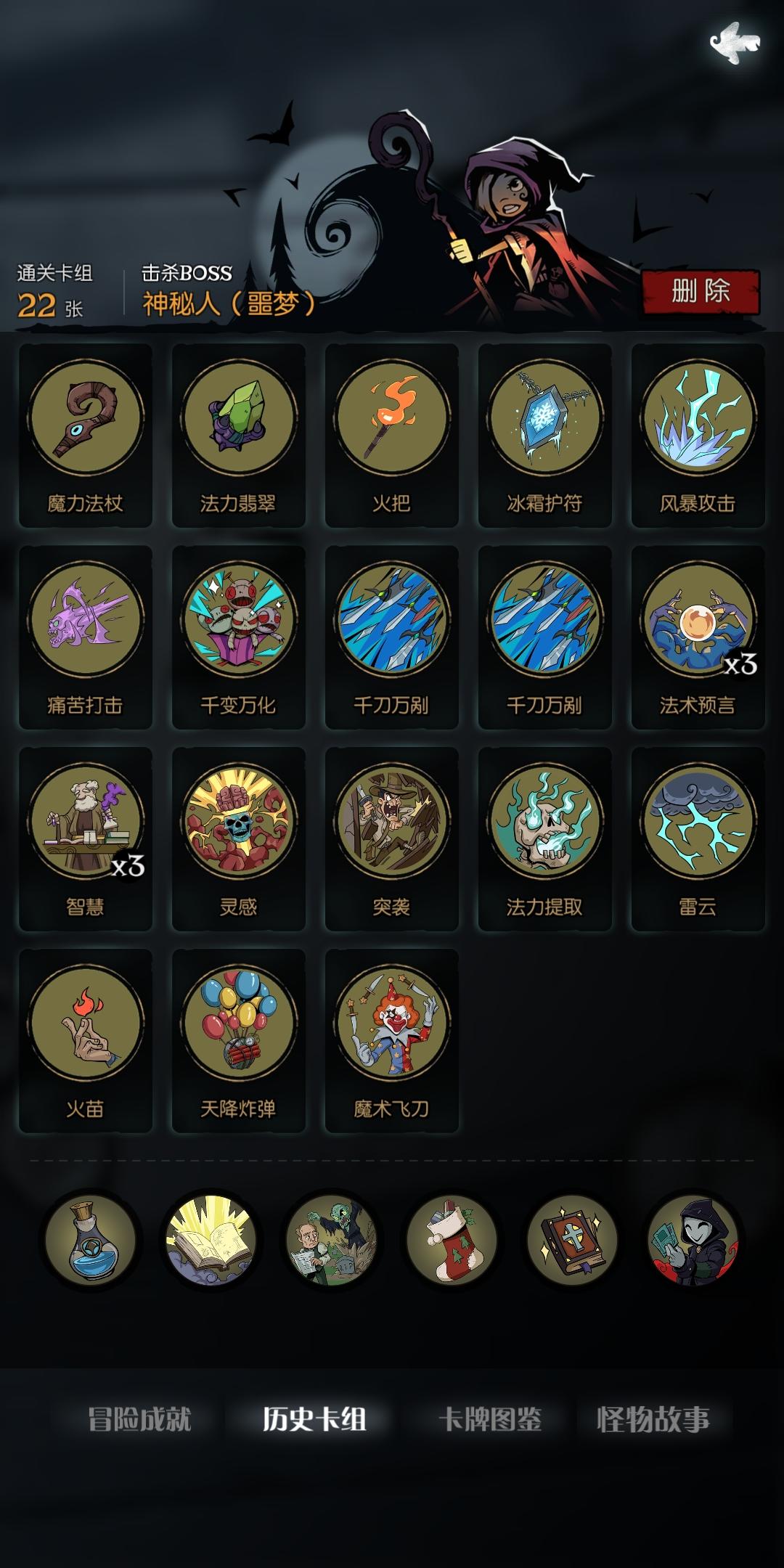This screenshot has width=784, height=1568.
Task: Open the 天降炸弹 balloon bomb card
Action: tap(239, 1041)
